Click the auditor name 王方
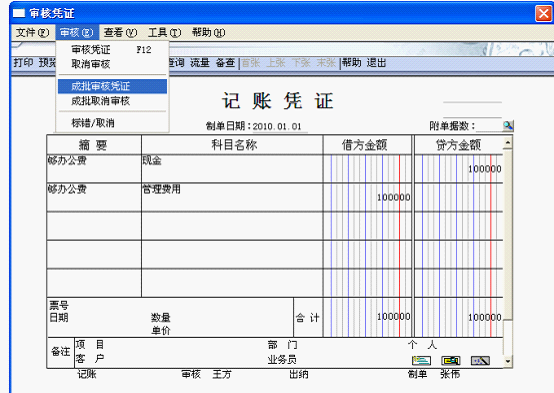The image size is (554, 393). coord(222,374)
